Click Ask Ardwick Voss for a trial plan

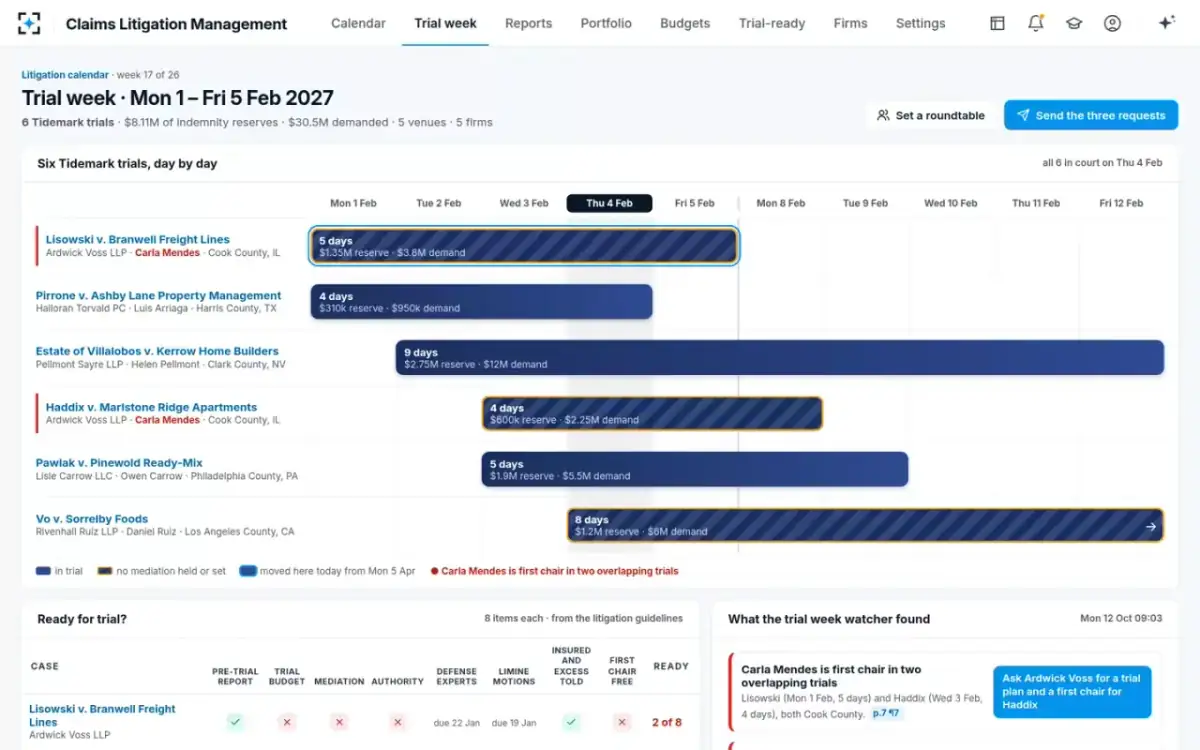tap(1072, 691)
